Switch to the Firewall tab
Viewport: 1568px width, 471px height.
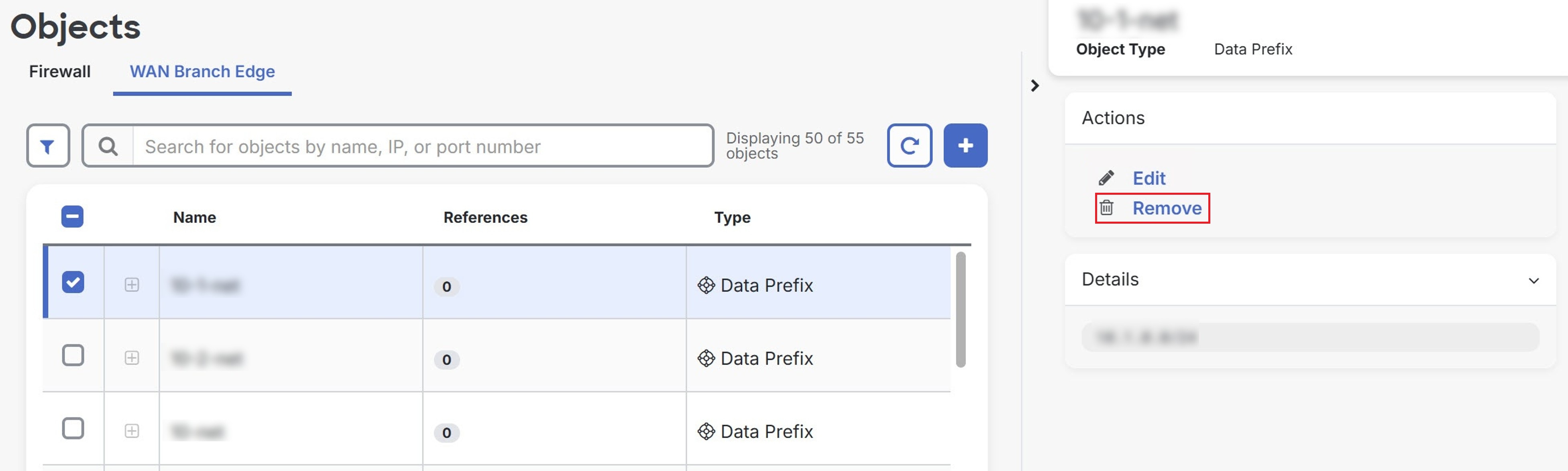[59, 71]
